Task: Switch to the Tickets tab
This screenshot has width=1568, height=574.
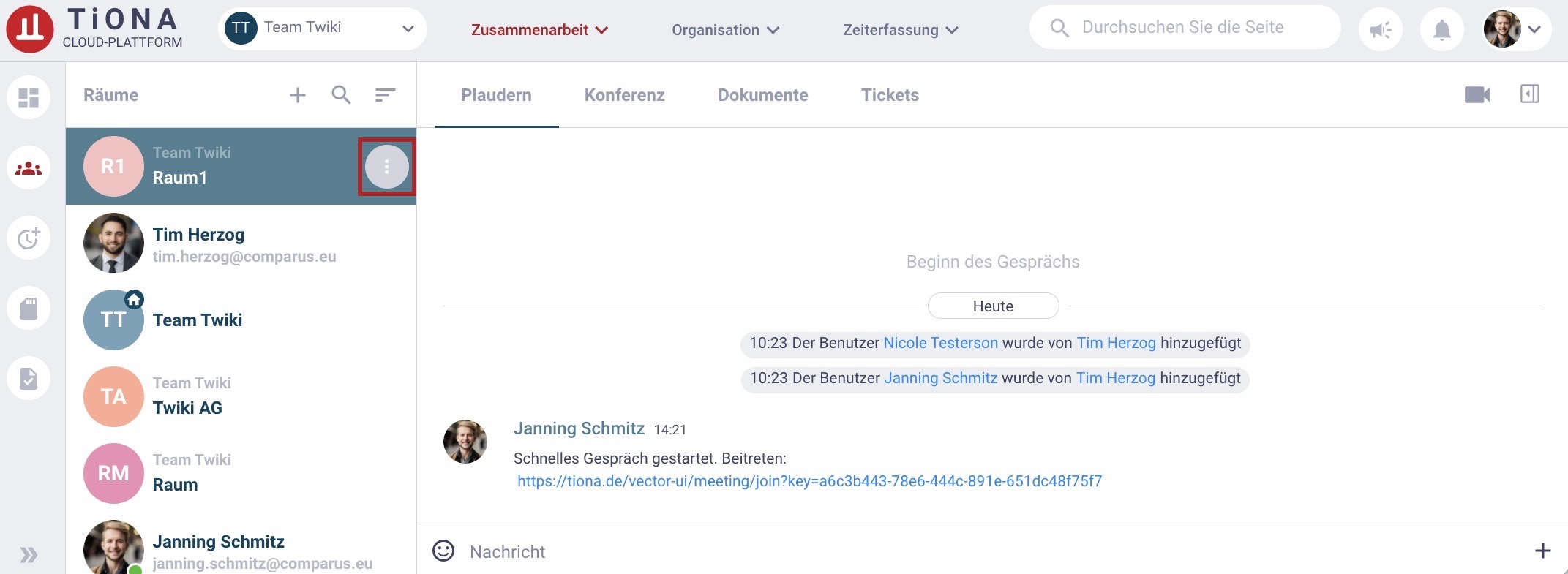Action: 890,95
